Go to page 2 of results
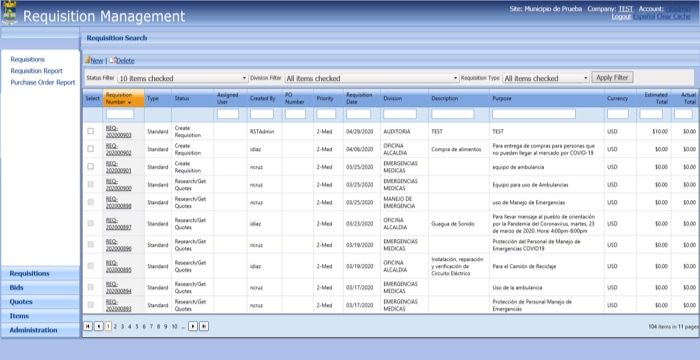 pyautogui.click(x=115, y=327)
